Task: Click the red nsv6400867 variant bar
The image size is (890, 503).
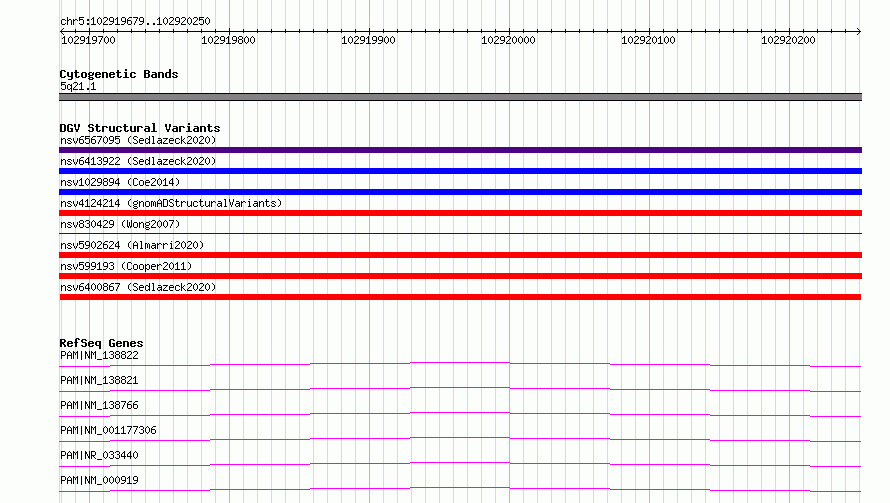Action: coord(460,297)
